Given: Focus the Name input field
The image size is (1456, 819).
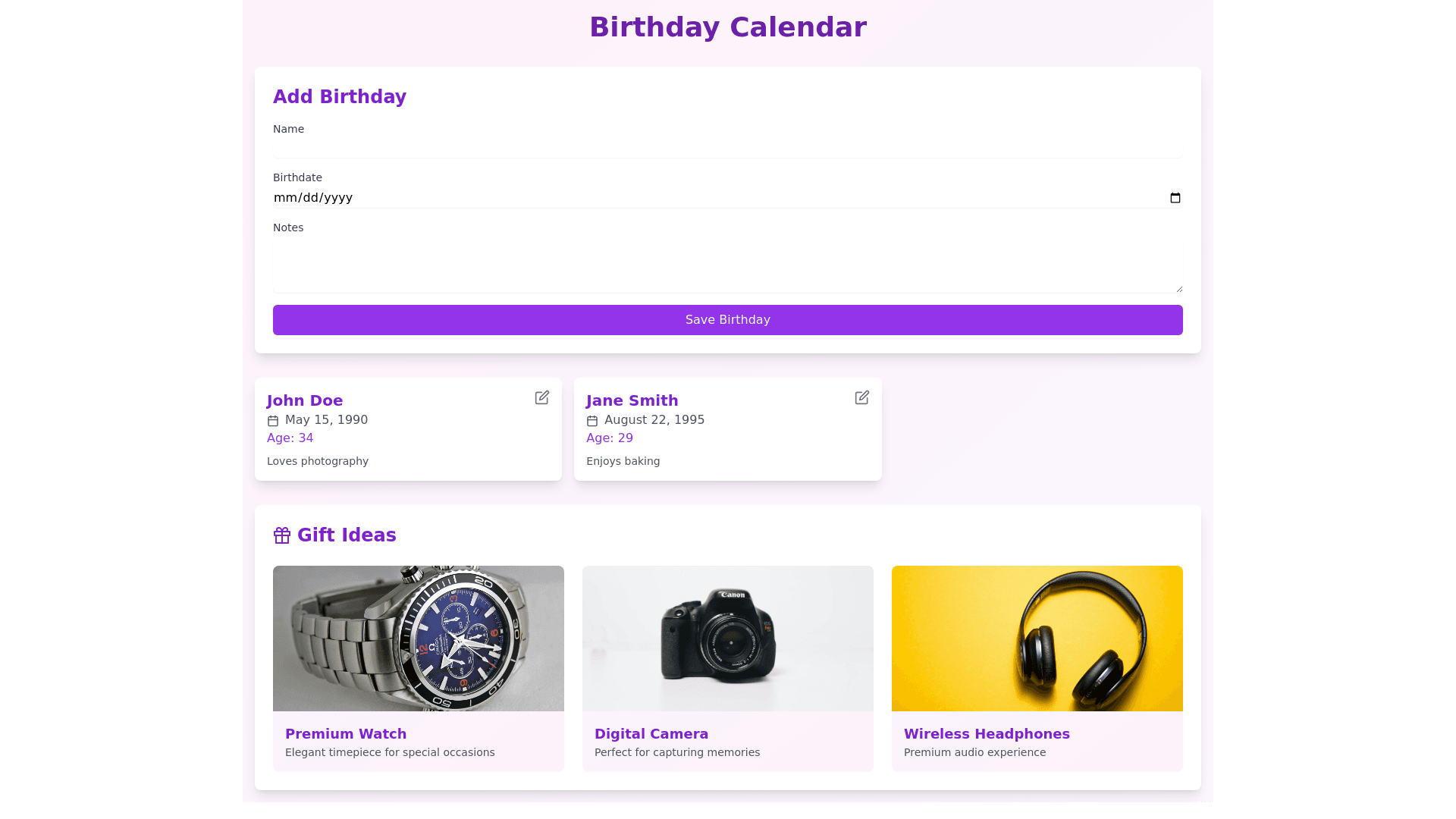Looking at the screenshot, I should tap(727, 148).
